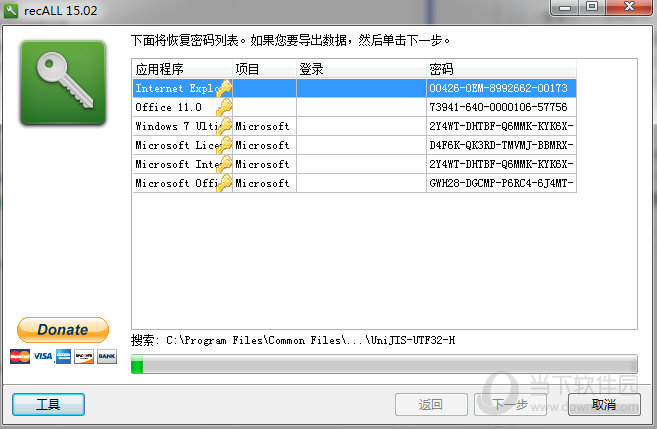Select the Microsoft Inte row name

click(176, 164)
